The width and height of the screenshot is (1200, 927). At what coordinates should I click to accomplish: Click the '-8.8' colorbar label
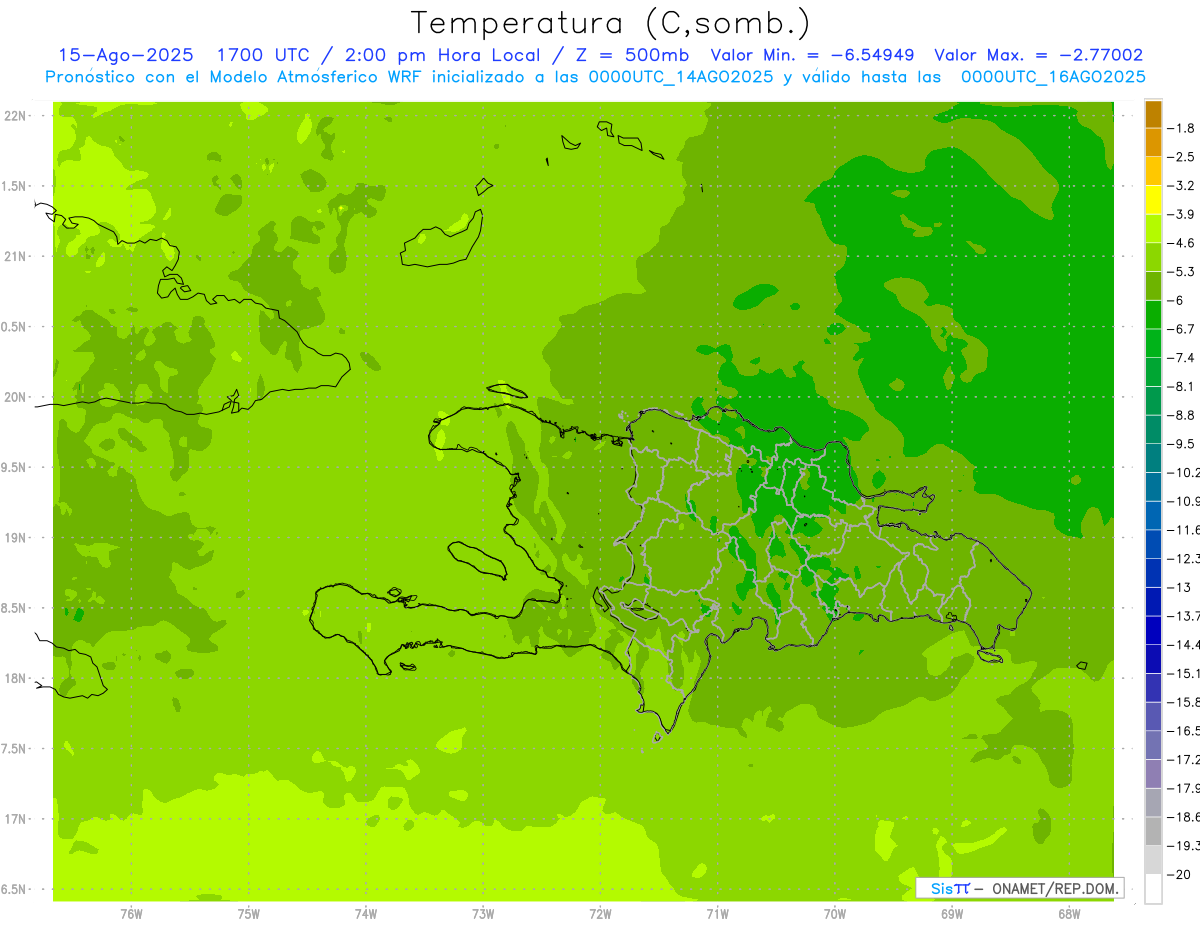coord(1182,415)
